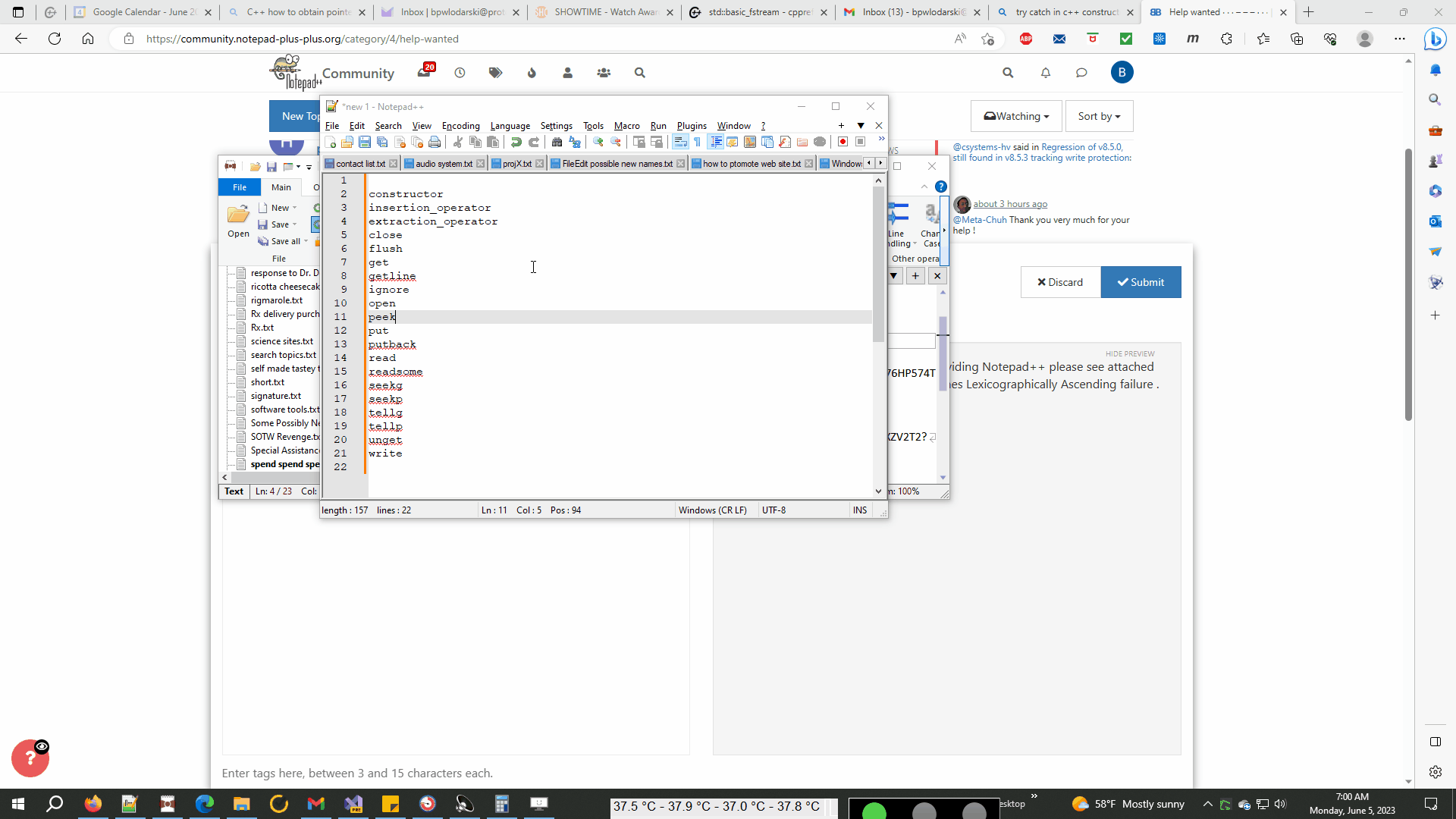Select science sites.txt in the file list
The height and width of the screenshot is (819, 1456).
click(x=281, y=341)
